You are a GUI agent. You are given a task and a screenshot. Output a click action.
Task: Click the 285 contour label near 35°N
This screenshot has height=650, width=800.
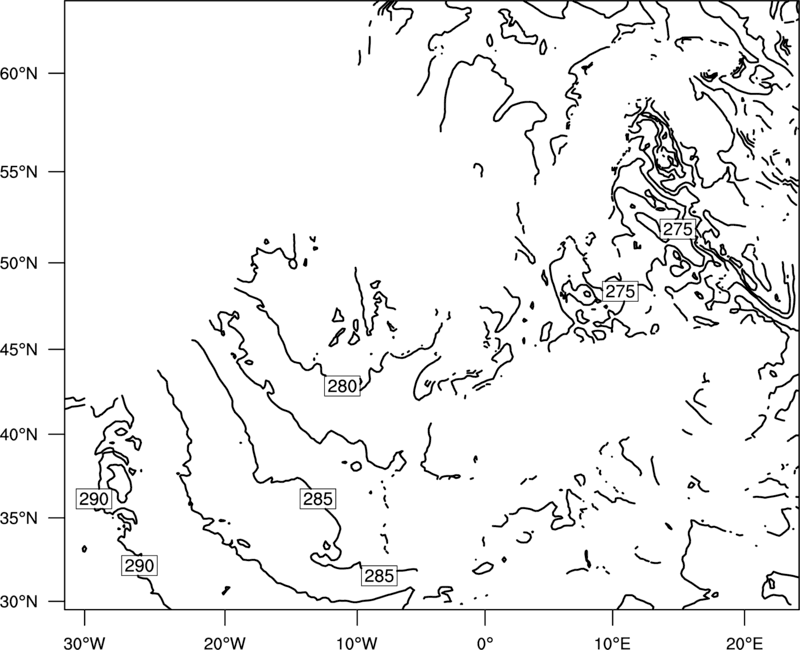pyautogui.click(x=318, y=498)
